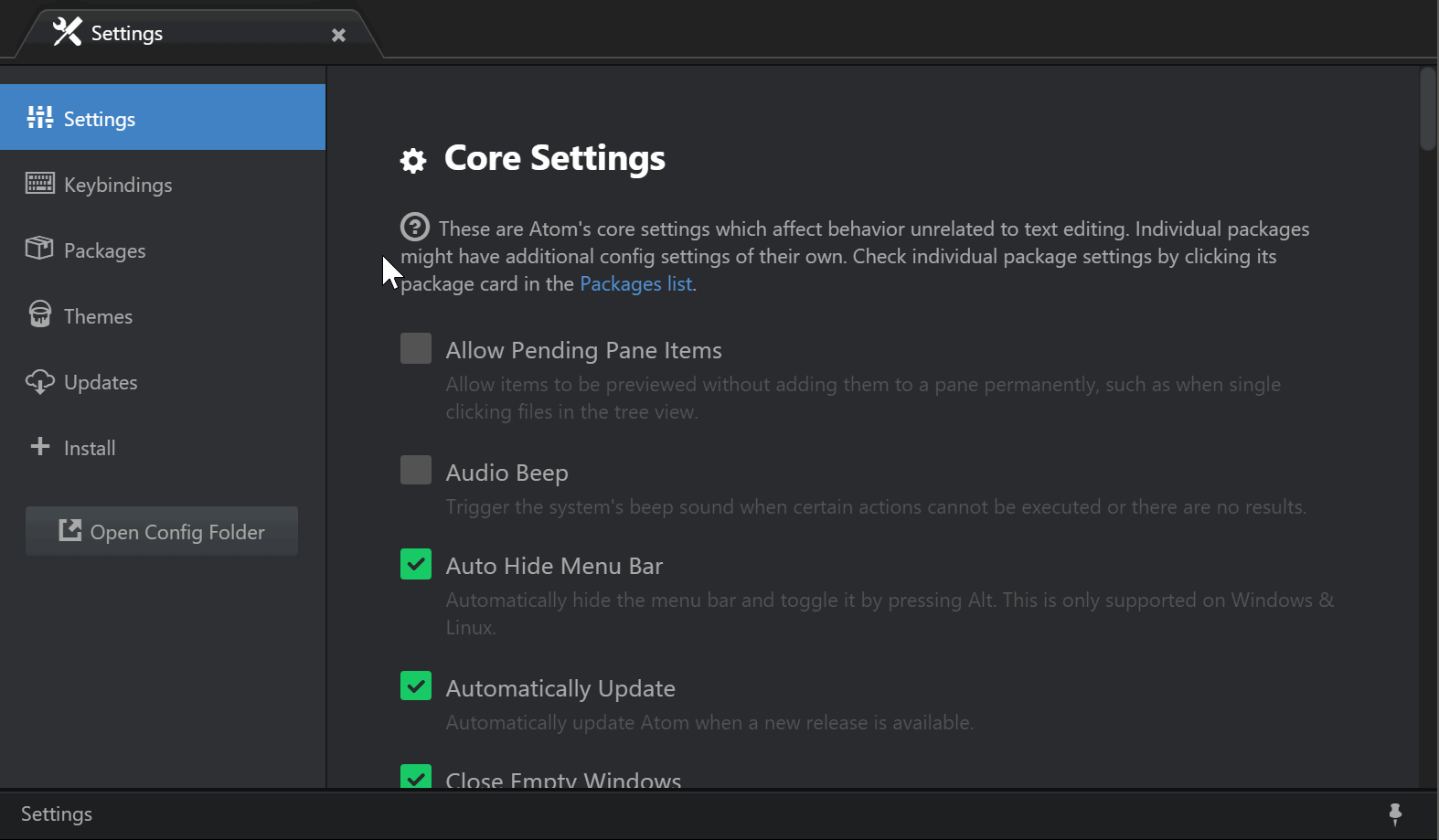
Task: Disable Auto Hide Menu Bar checkbox
Action: pyautogui.click(x=416, y=564)
